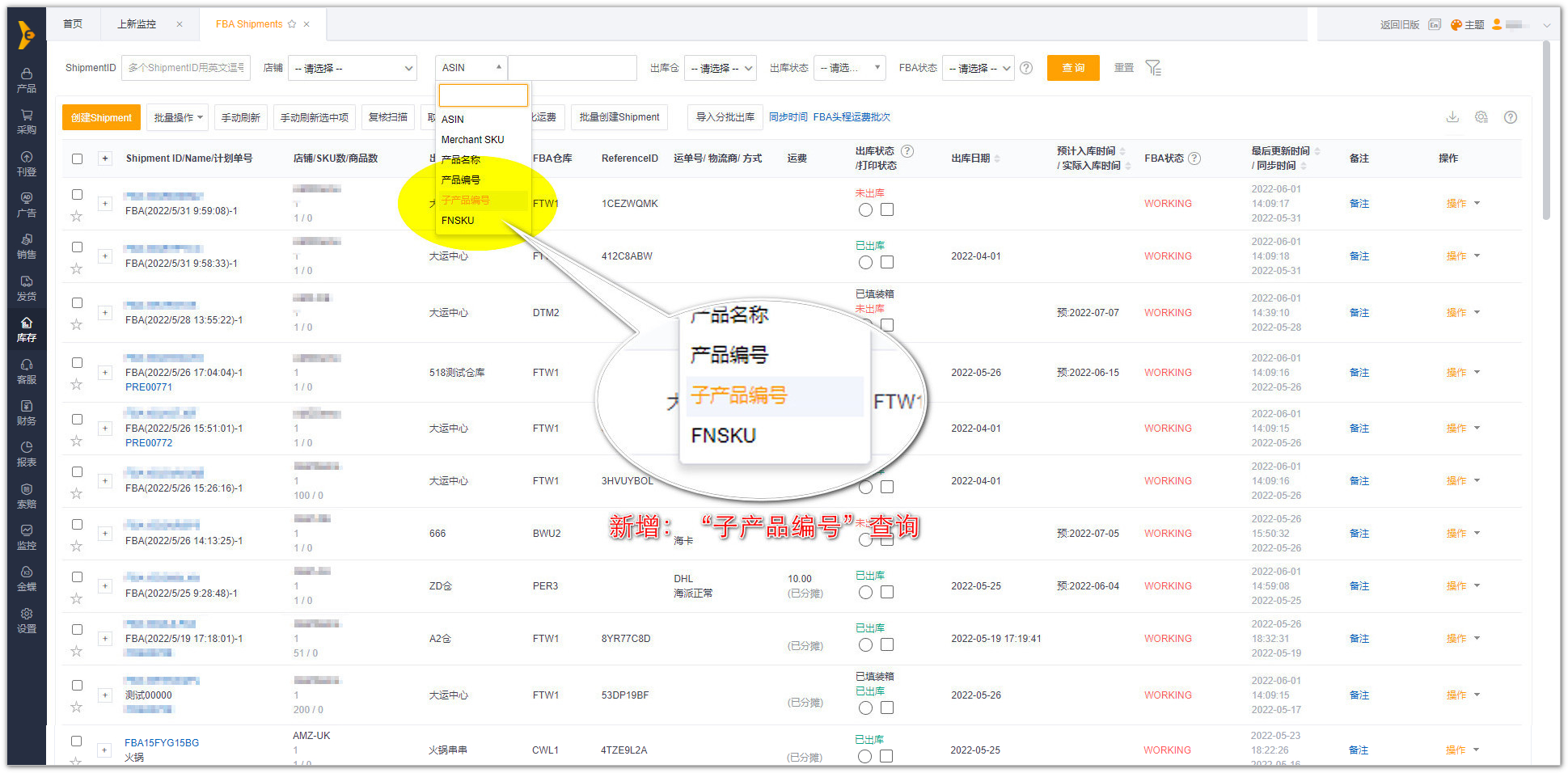
Task: Select checkbox for FBA(2022/5/31 9:58:33)-1 row
Action: click(x=77, y=247)
